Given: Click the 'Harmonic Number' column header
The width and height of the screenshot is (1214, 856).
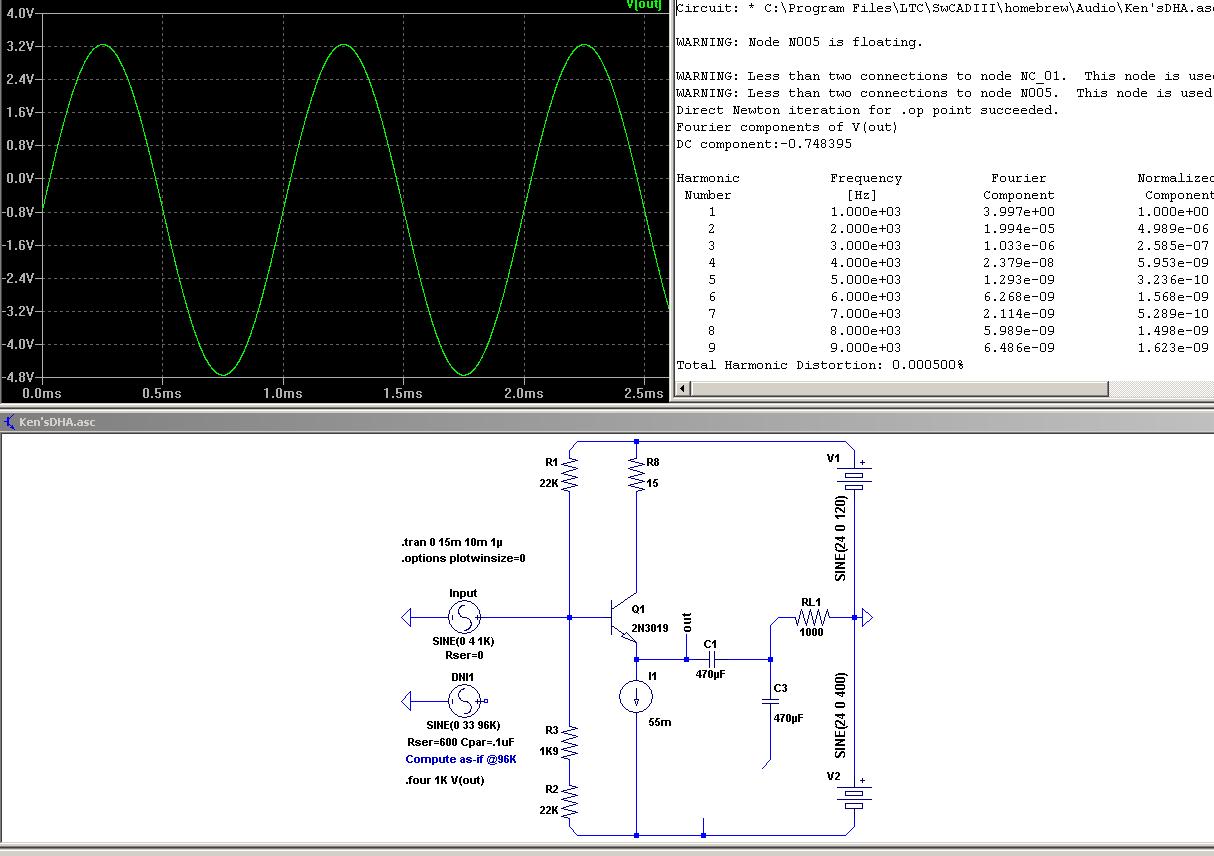Looking at the screenshot, I should tap(708, 187).
